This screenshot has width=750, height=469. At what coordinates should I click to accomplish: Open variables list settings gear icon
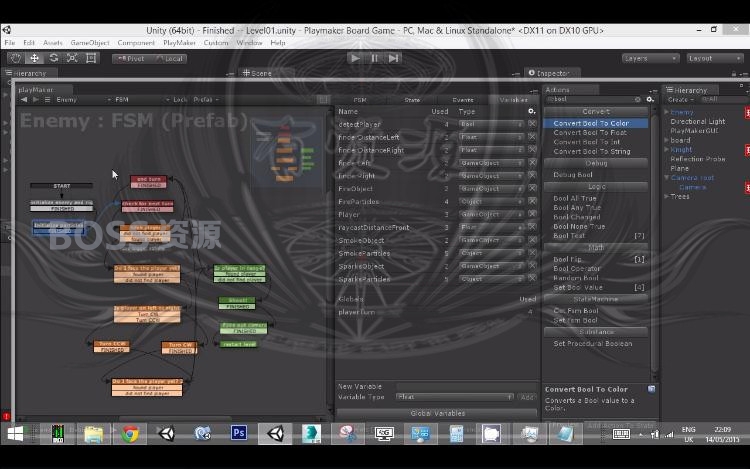[x=531, y=111]
